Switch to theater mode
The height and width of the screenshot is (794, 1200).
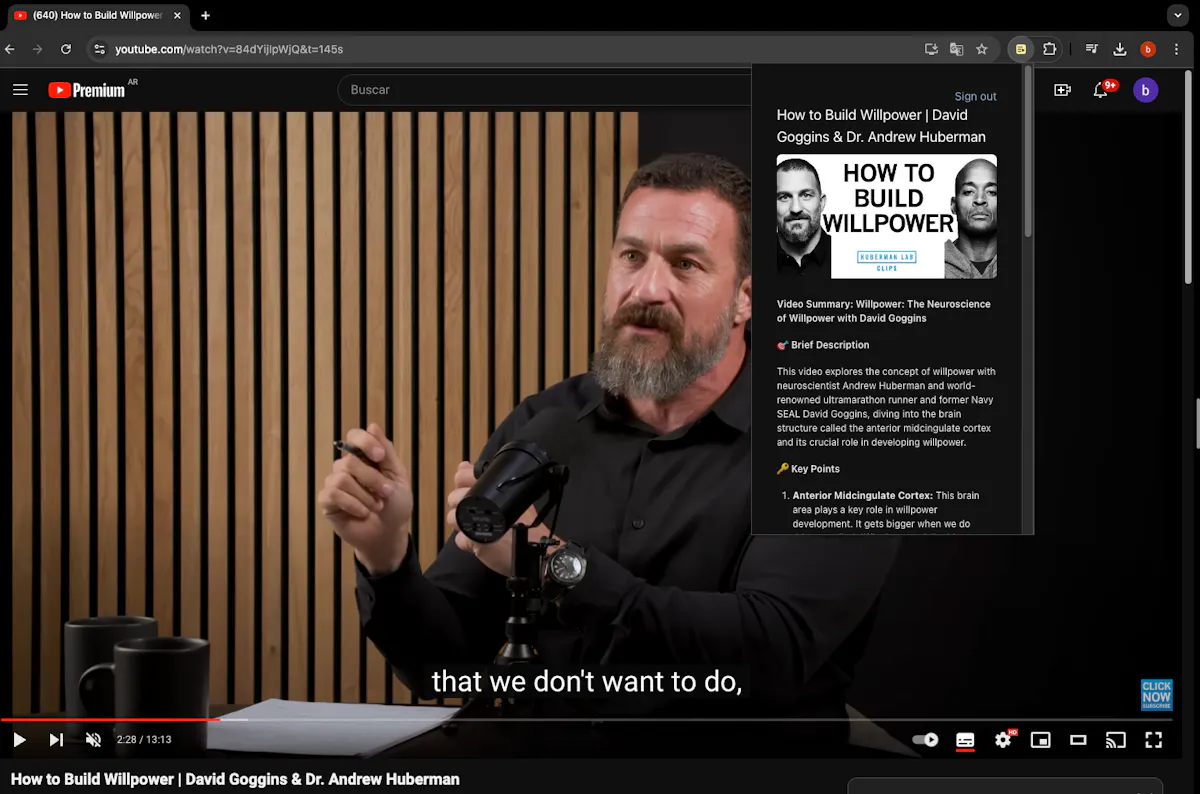point(1078,740)
